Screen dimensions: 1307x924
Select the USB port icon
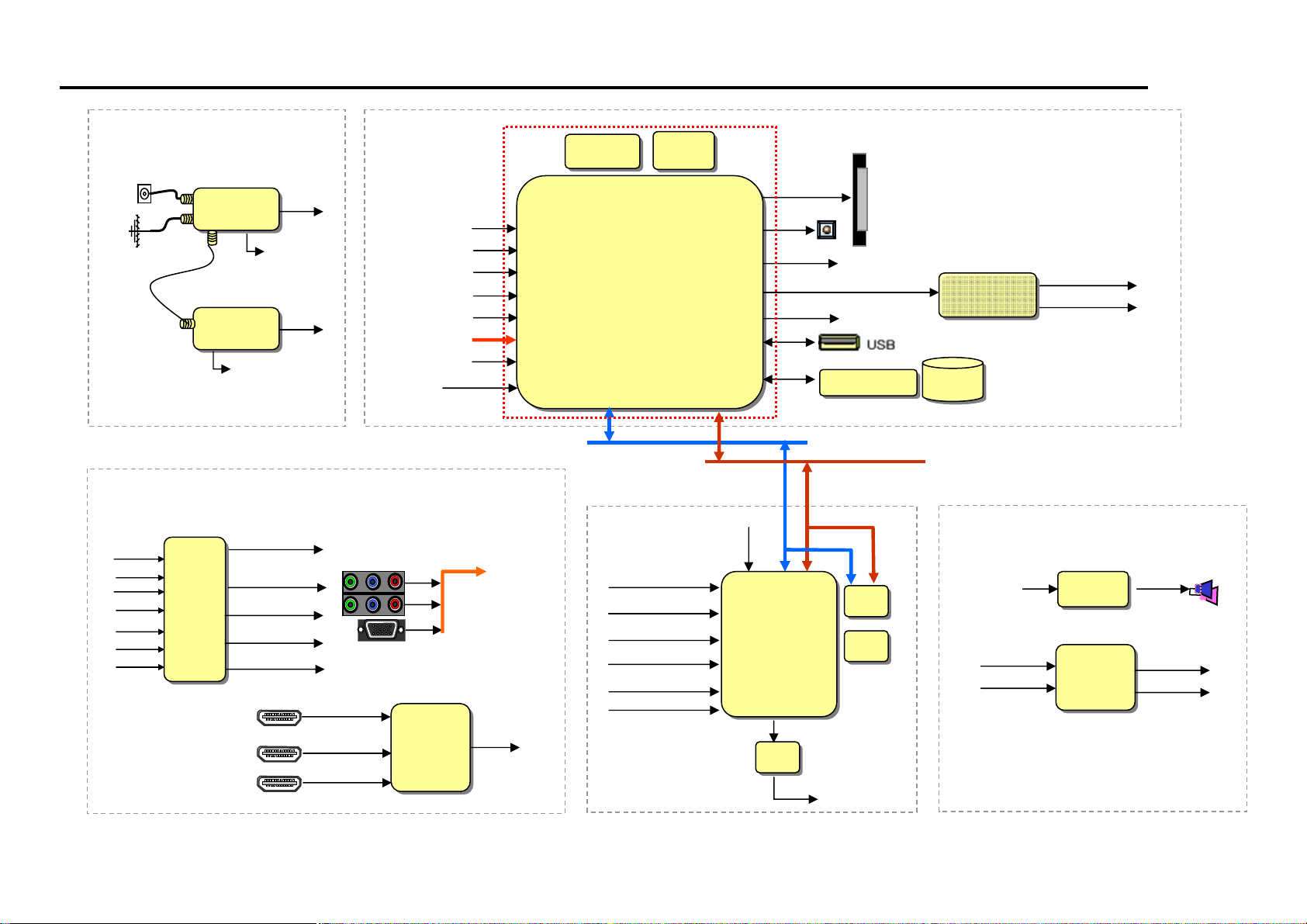pyautogui.click(x=839, y=342)
